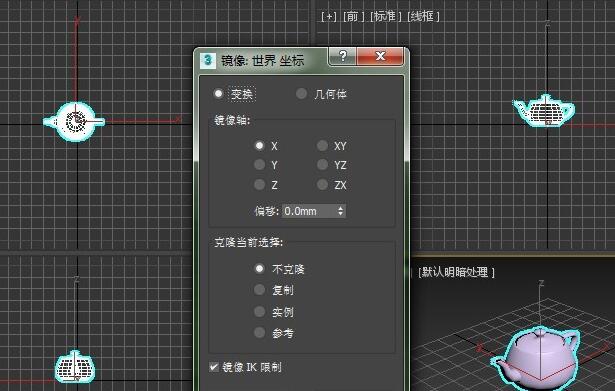Click the teapot in the top-left viewport
Image resolution: width=615 pixels, height=391 pixels.
75,121
